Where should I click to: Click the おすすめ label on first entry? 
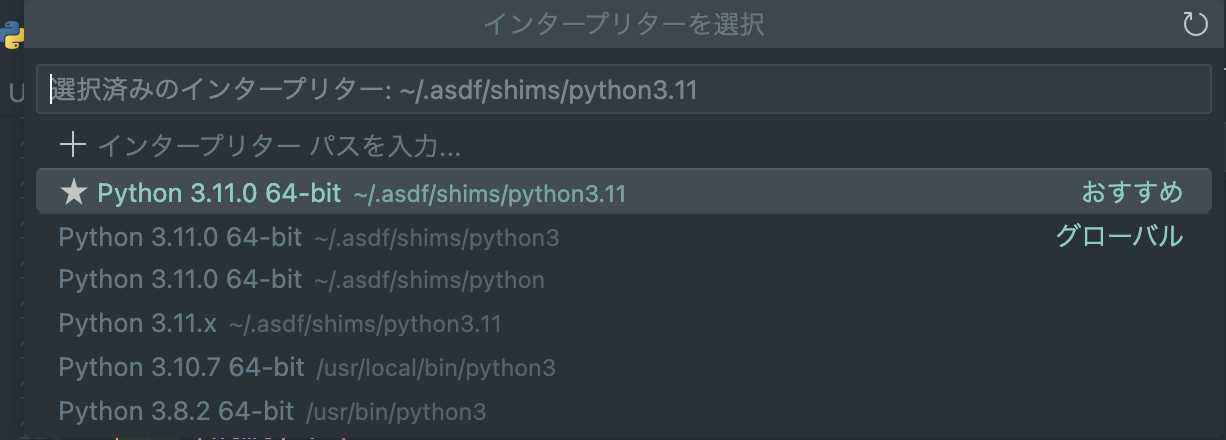(x=1131, y=192)
